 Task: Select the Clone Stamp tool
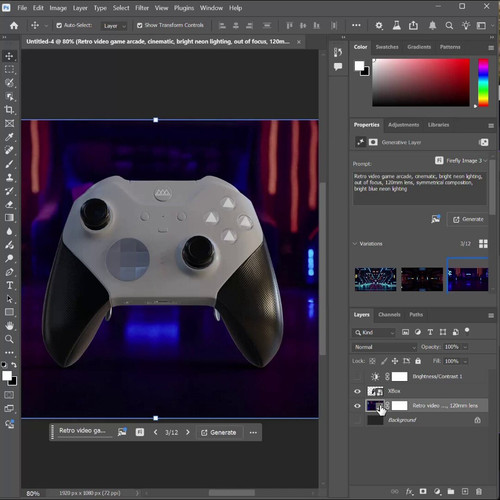tap(9, 177)
